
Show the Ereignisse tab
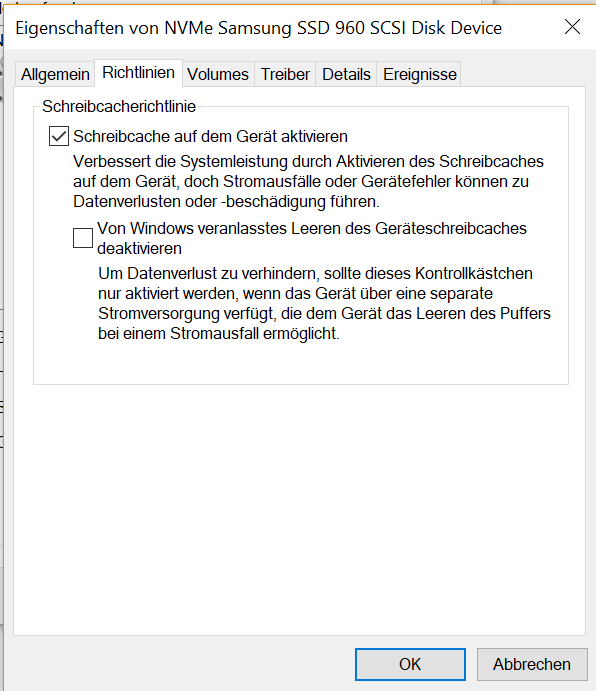click(x=419, y=74)
